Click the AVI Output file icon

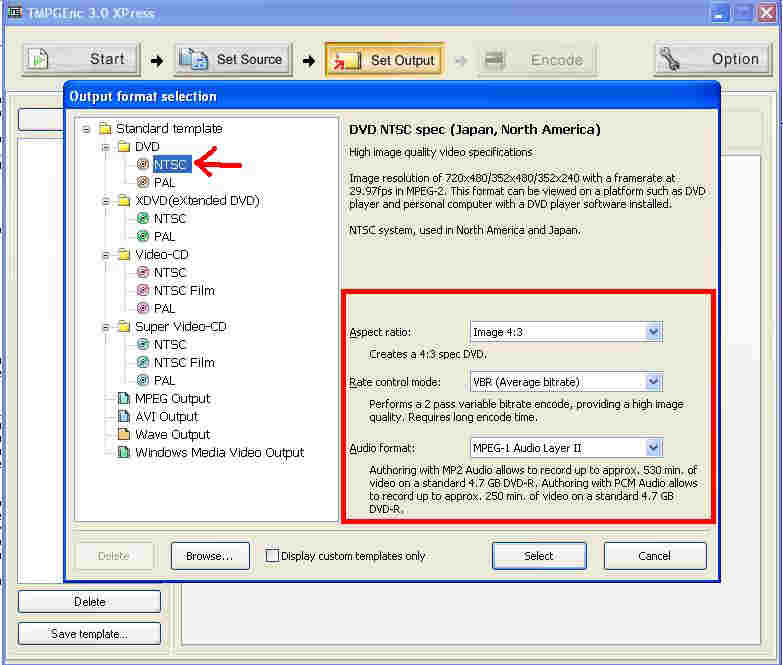124,416
